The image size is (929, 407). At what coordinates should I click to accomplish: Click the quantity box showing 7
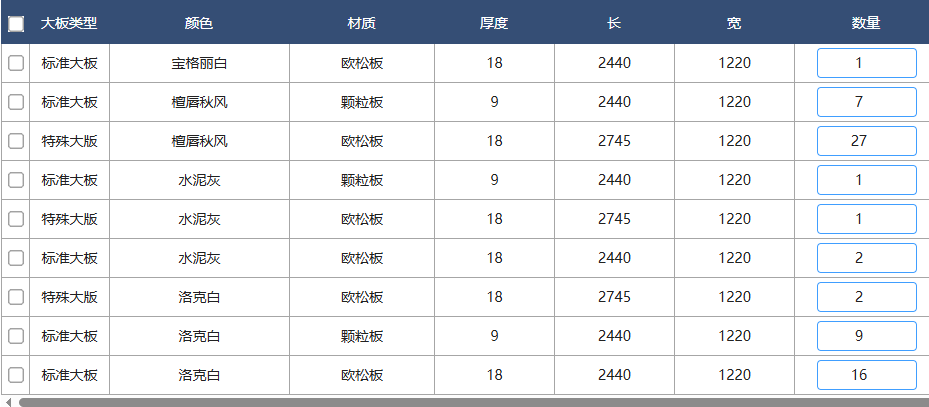click(867, 102)
